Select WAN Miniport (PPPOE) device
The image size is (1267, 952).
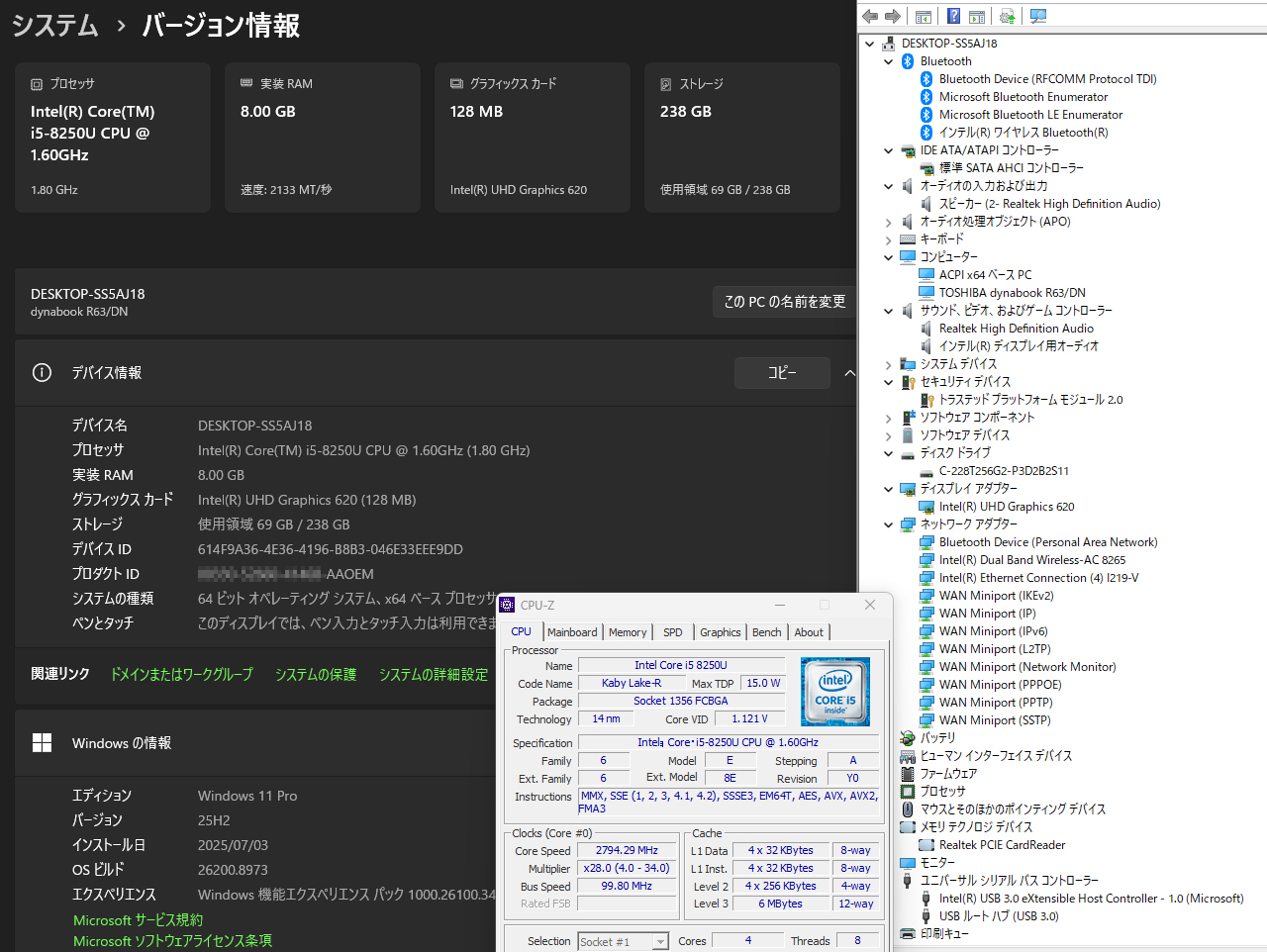[x=1000, y=685]
